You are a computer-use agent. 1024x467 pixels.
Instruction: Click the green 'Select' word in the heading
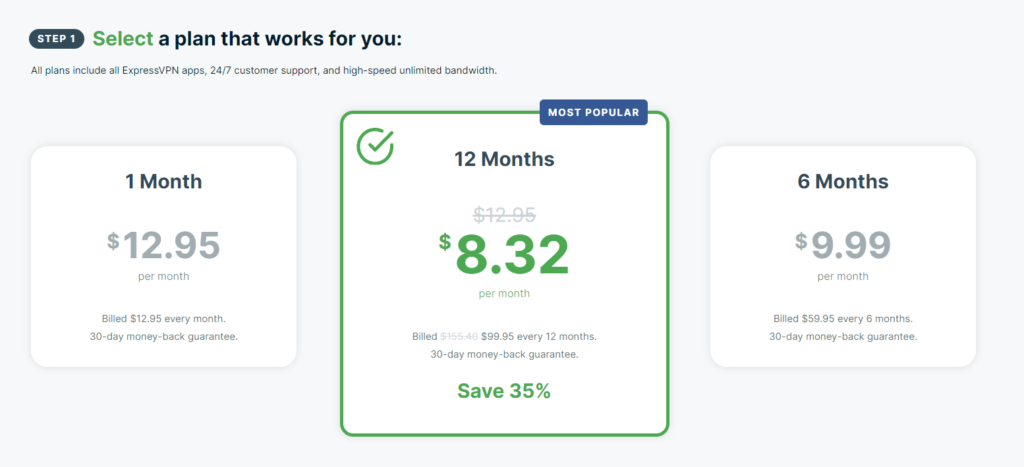[x=122, y=39]
